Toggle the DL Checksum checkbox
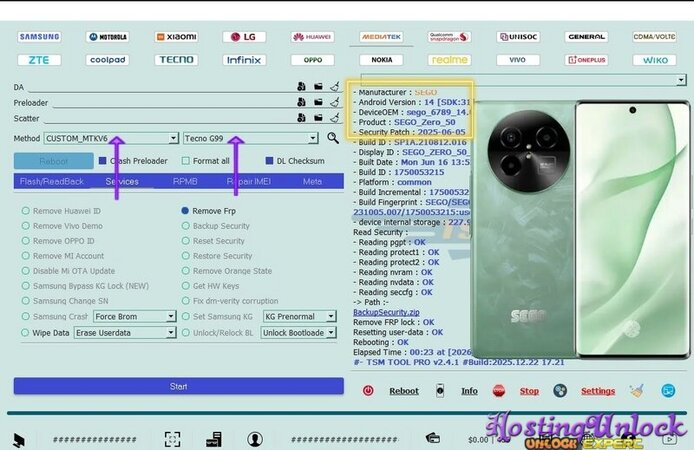 [269, 160]
